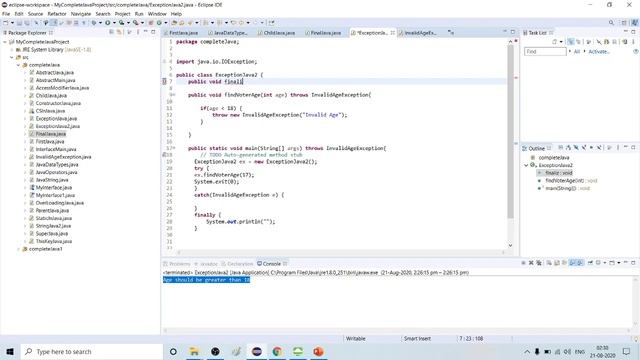The image size is (640, 360).
Task: Collapse the MyCompleteJavaProject tree node
Action: 5,42
